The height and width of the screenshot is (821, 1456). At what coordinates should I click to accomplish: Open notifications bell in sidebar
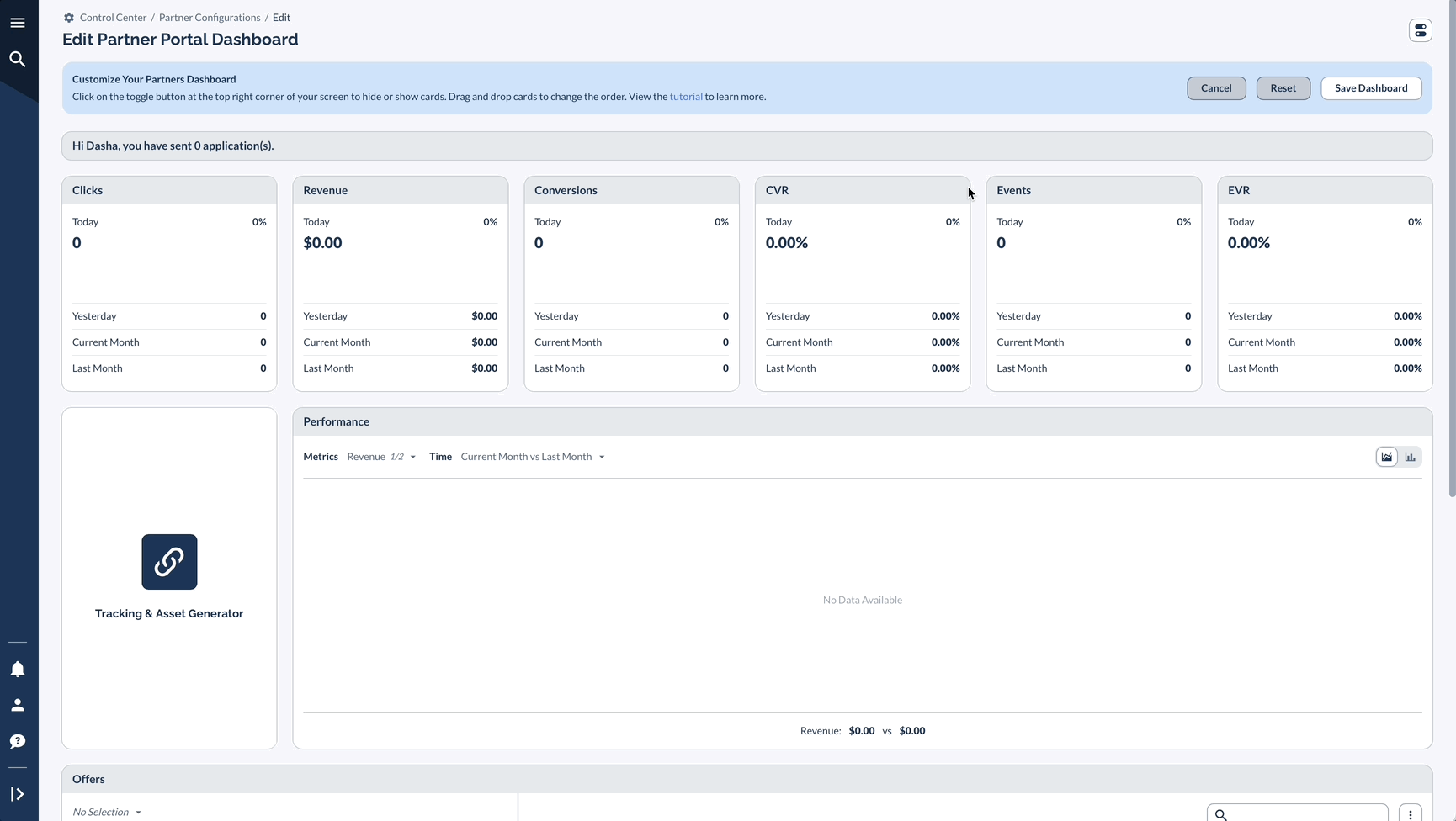click(x=18, y=669)
